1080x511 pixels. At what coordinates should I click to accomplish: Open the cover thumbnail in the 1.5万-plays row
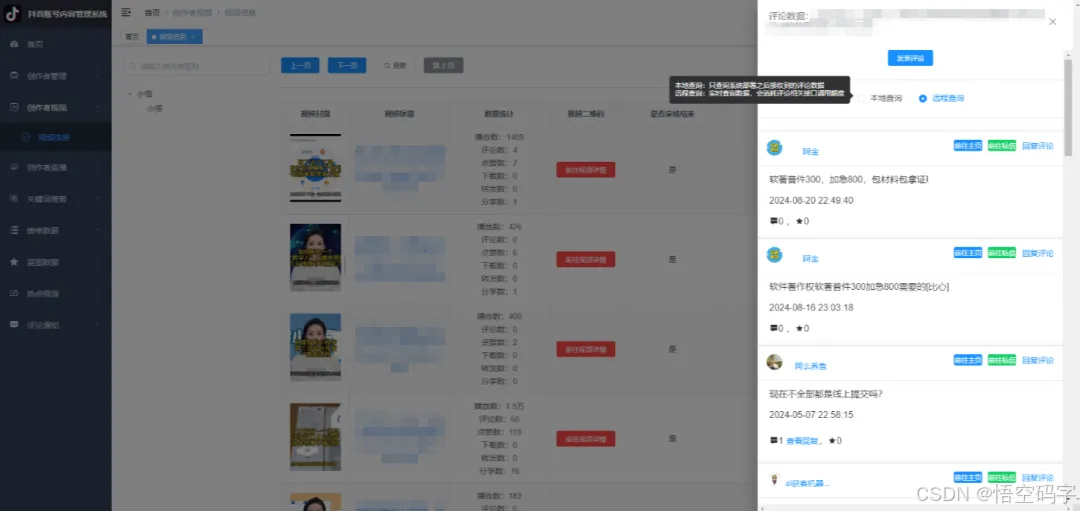[315, 437]
